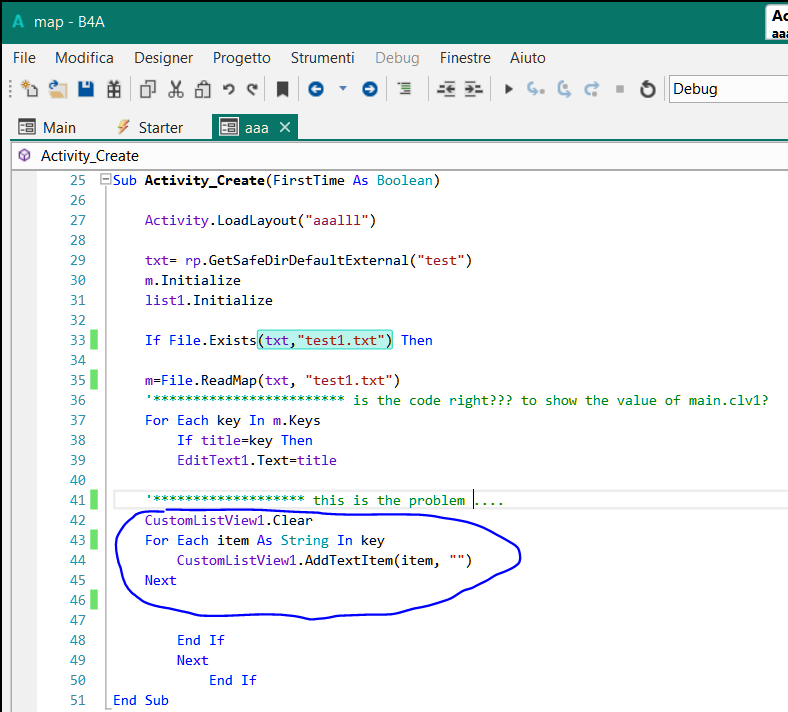Click on CustomListView1.Clear code line
The height and width of the screenshot is (712, 788).
(x=228, y=520)
